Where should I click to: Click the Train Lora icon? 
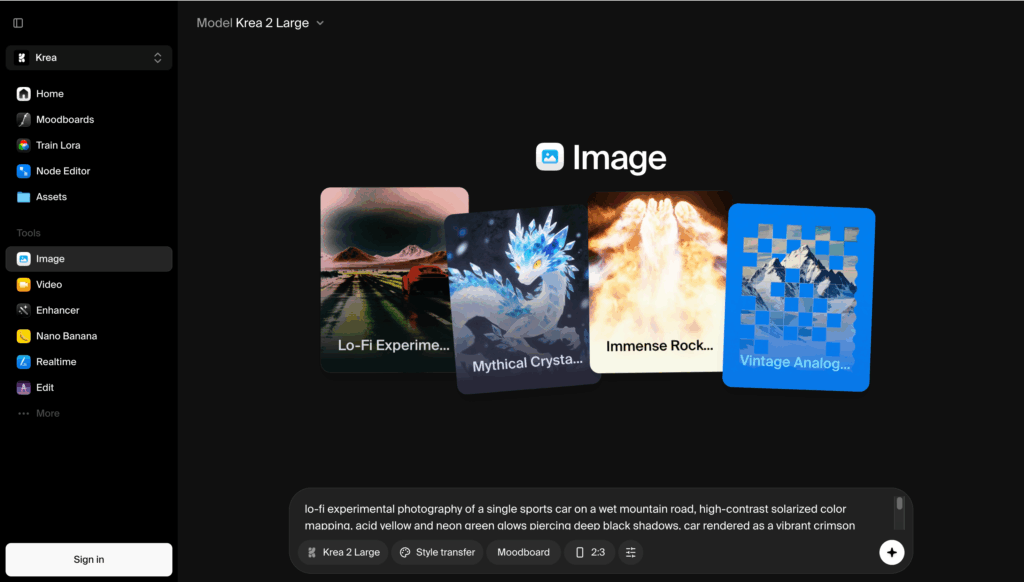(24, 145)
